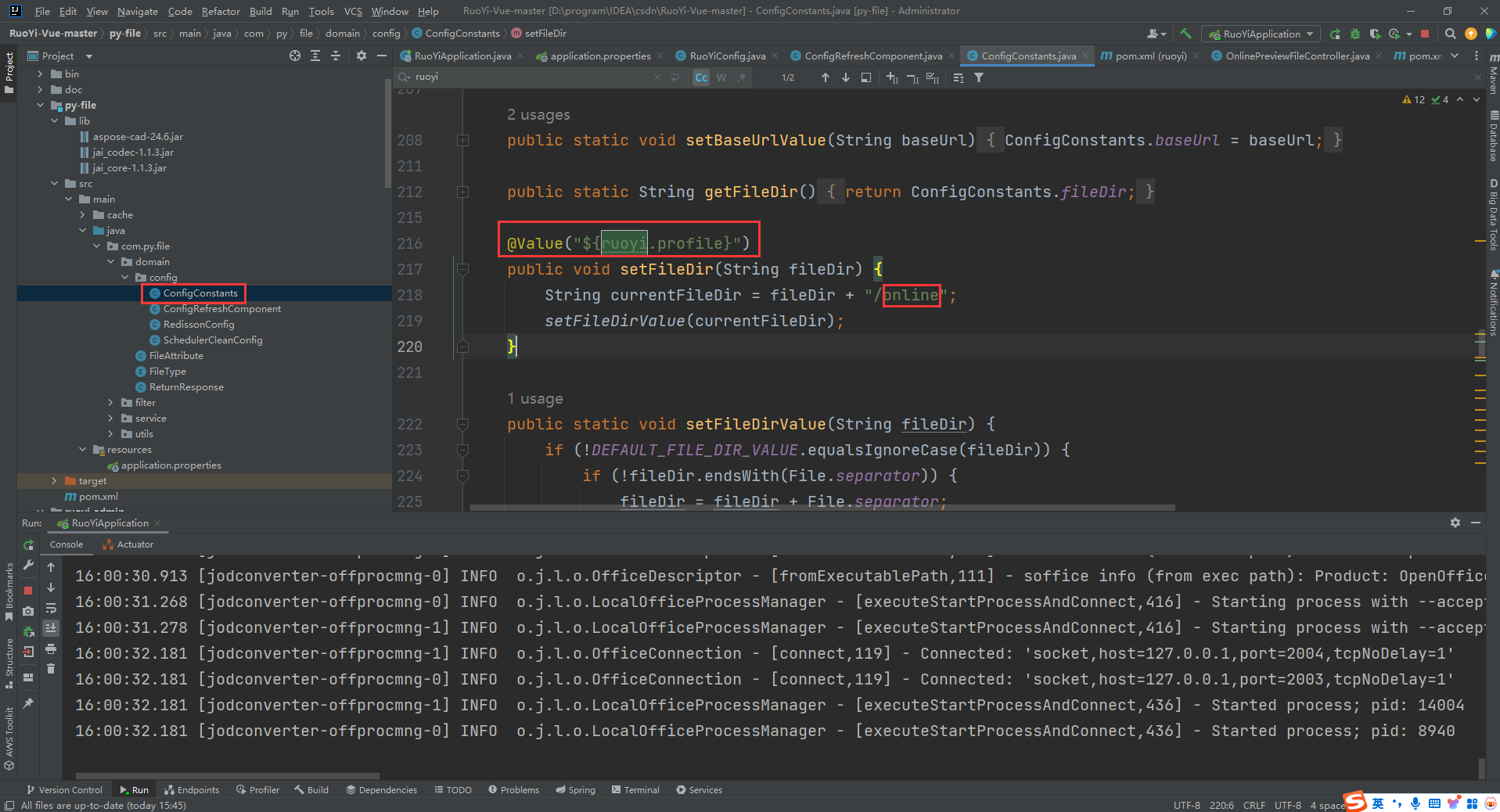Screen dimensions: 1500x812
Task: Click the CRLF line separator in status bar
Action: (x=1254, y=805)
